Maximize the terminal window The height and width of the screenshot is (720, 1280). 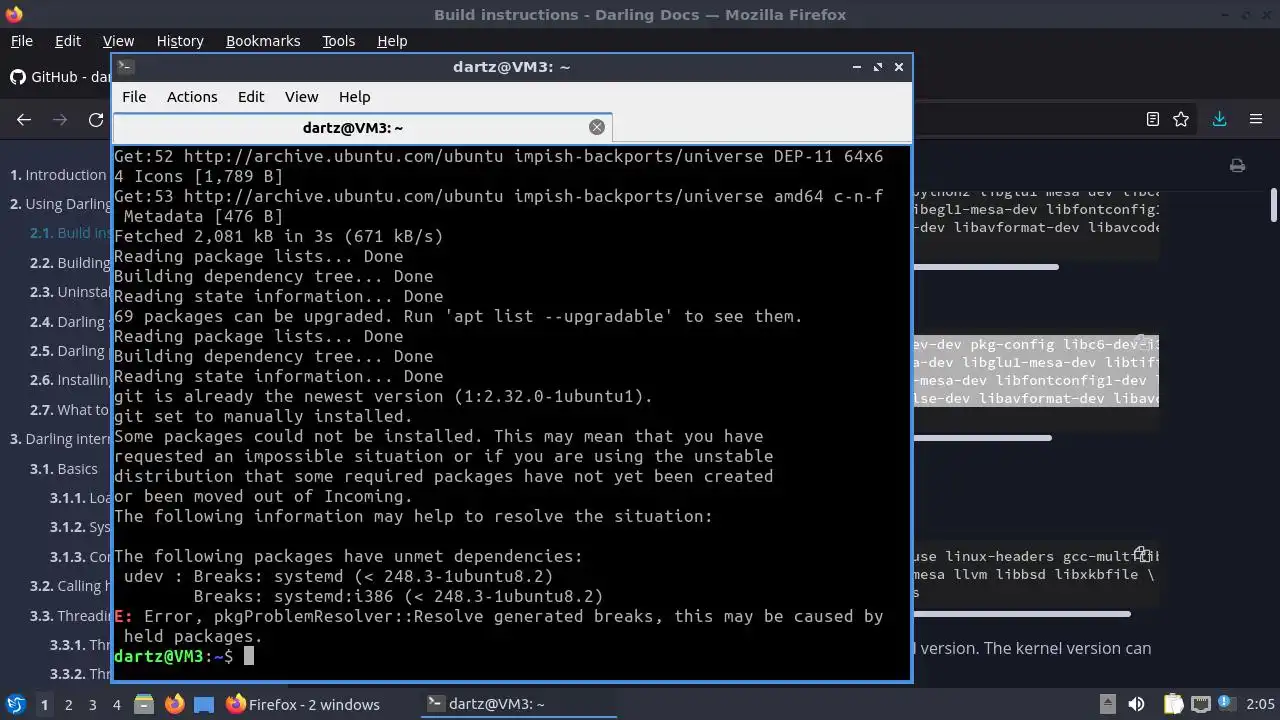tap(877, 67)
